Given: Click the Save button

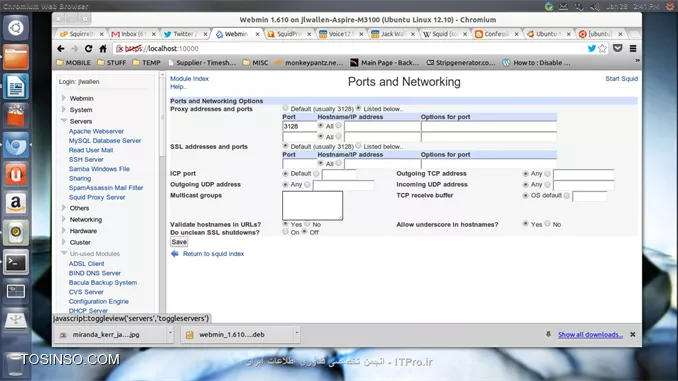Looking at the screenshot, I should [x=179, y=242].
